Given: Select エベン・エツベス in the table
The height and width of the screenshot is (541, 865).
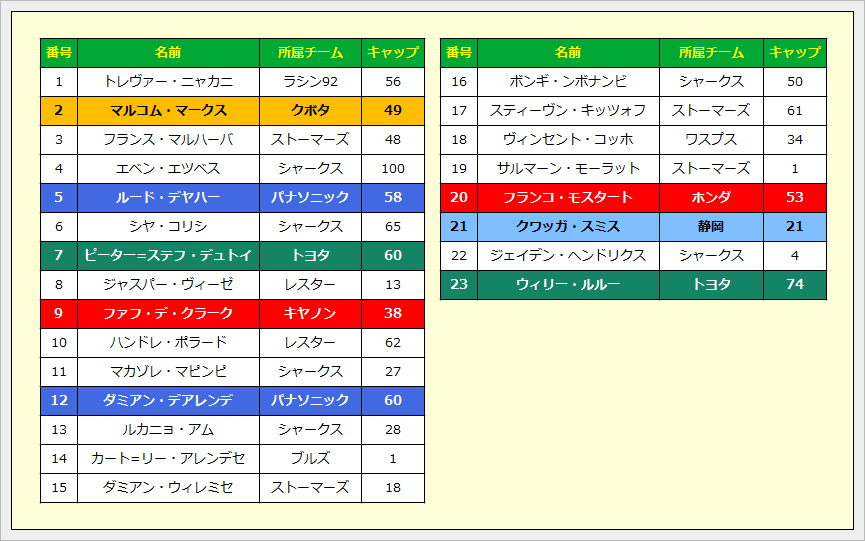Looking at the screenshot, I should pyautogui.click(x=168, y=169).
